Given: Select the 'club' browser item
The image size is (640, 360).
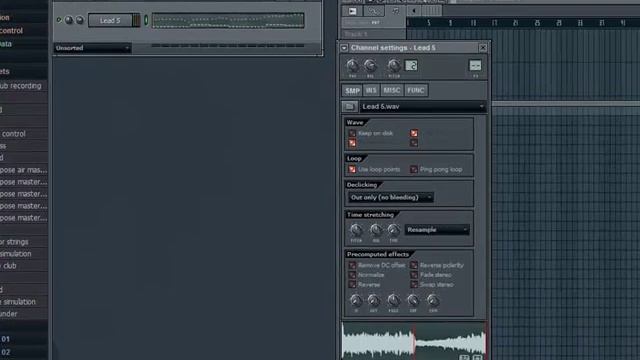Looking at the screenshot, I should (x=8, y=266).
